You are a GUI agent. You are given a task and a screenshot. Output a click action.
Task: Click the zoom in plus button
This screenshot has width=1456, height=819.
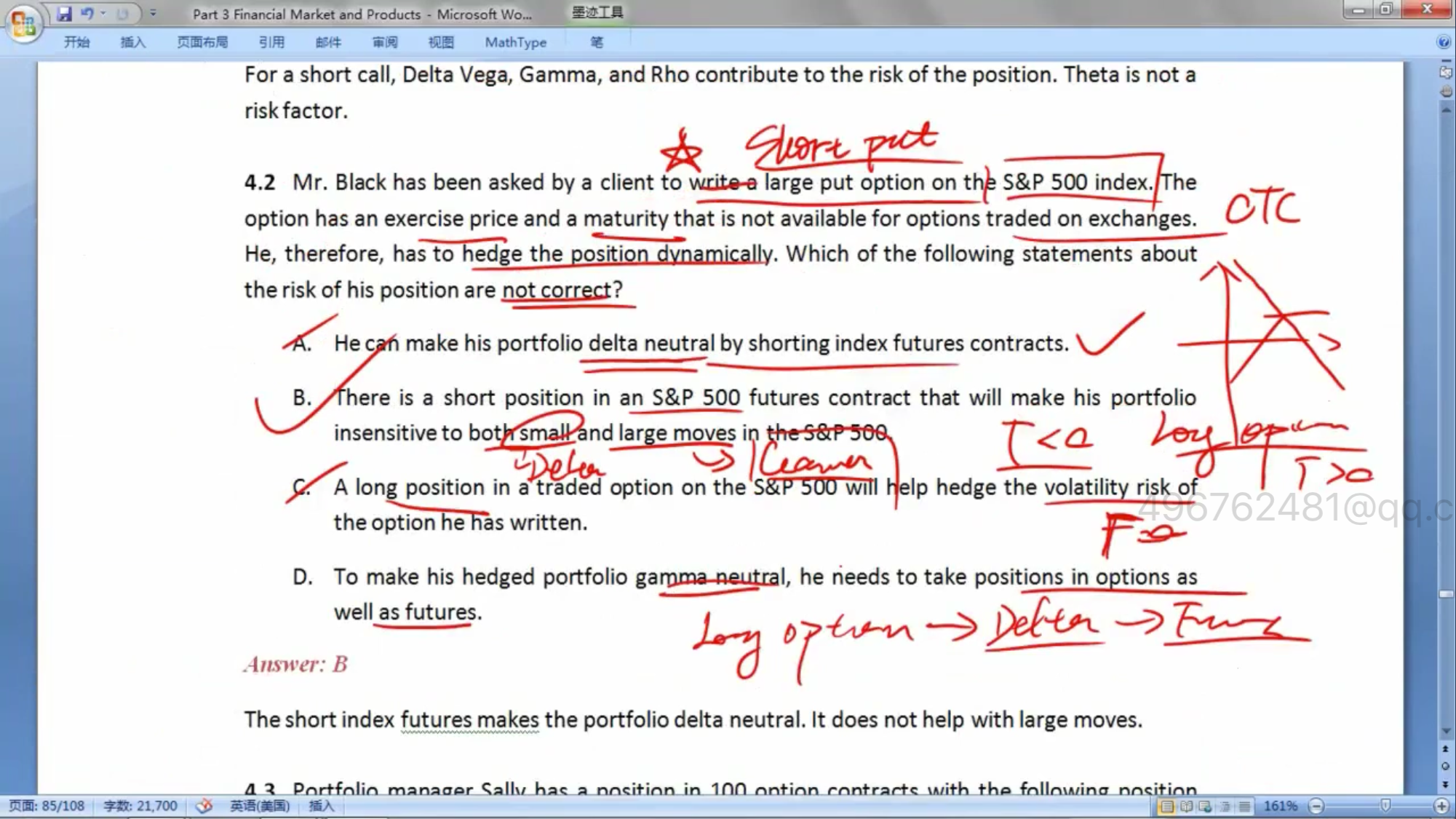[x=1441, y=806]
